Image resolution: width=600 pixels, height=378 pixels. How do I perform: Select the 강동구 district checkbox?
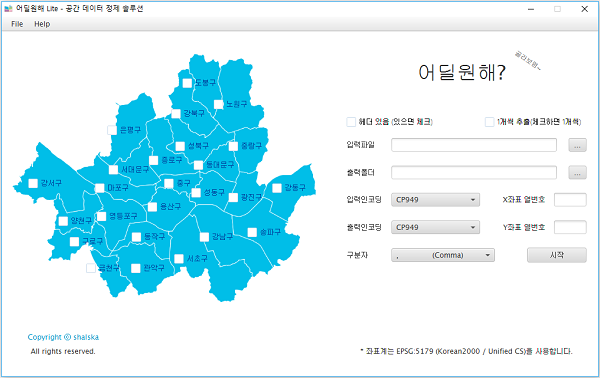277,188
